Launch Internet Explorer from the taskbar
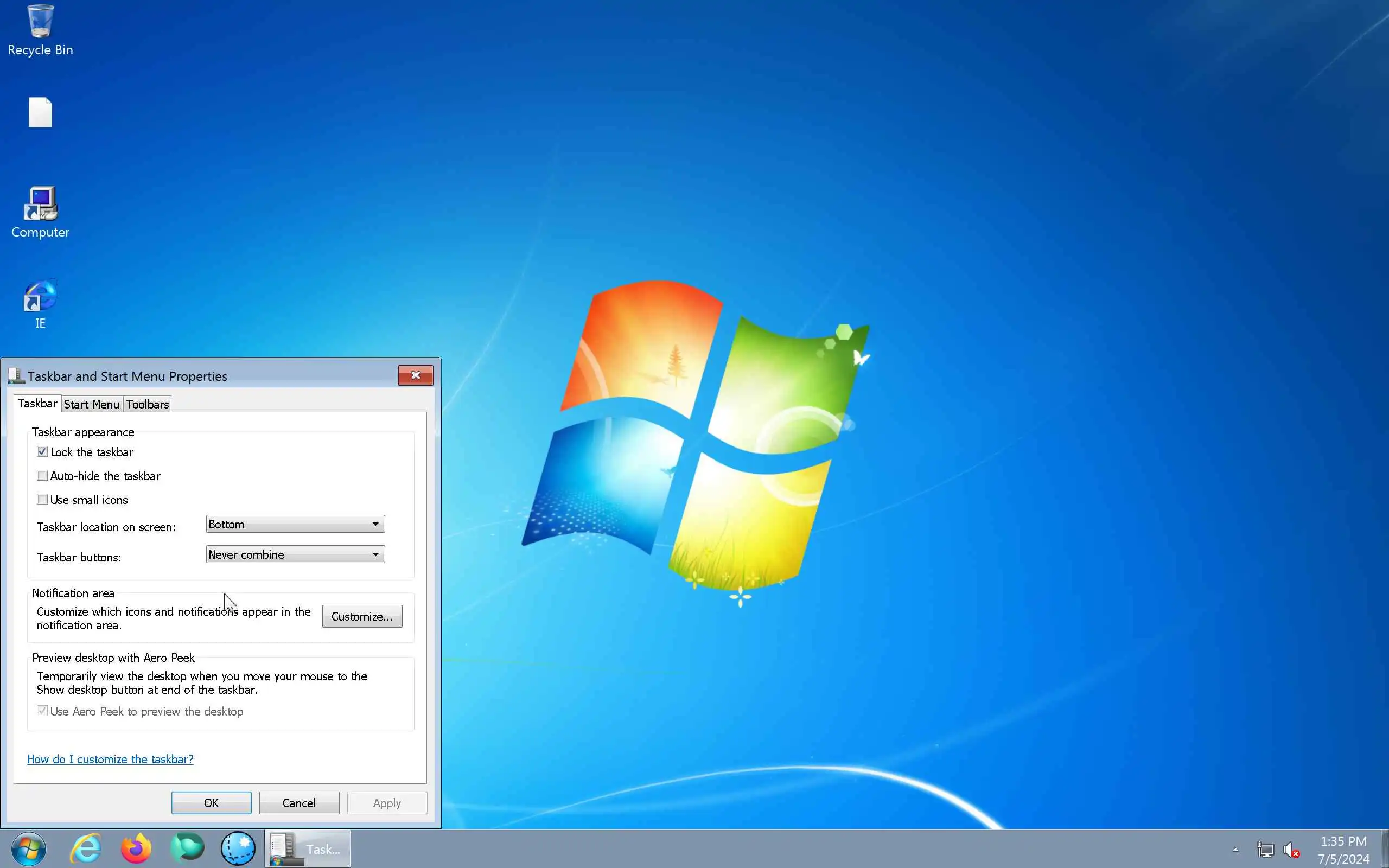 point(86,848)
